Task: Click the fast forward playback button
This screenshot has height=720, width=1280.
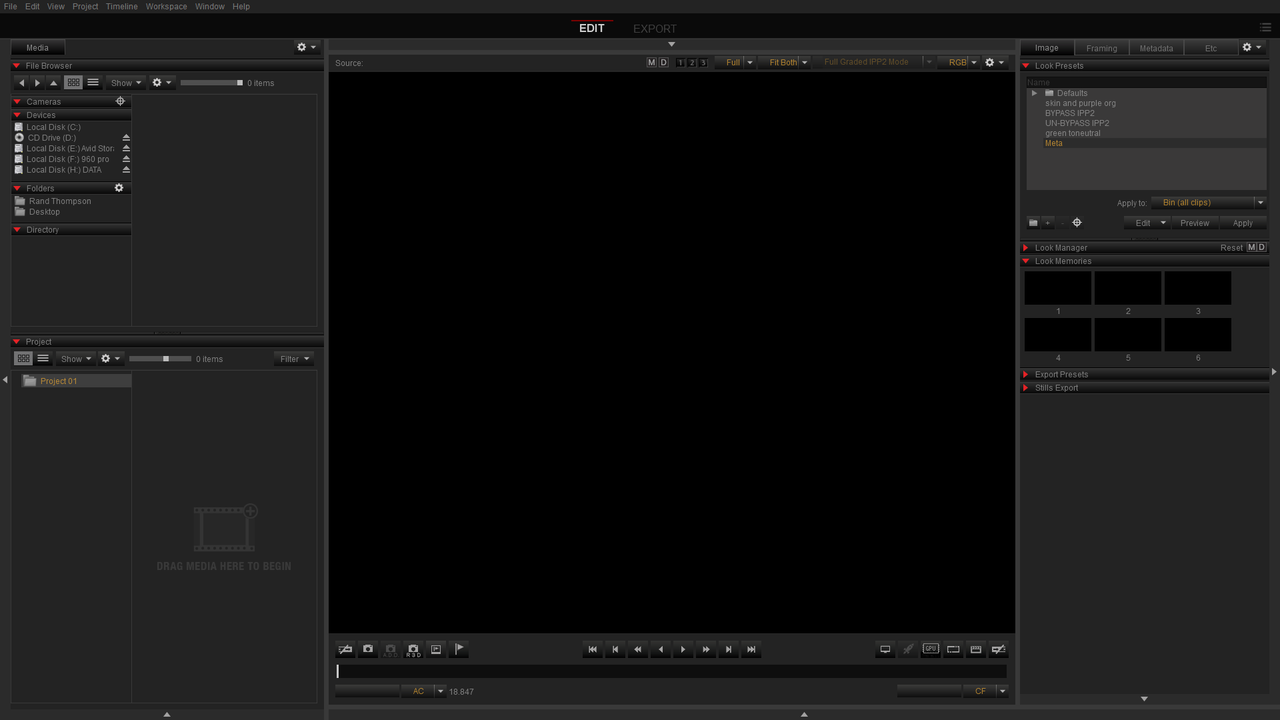Action: tap(706, 649)
